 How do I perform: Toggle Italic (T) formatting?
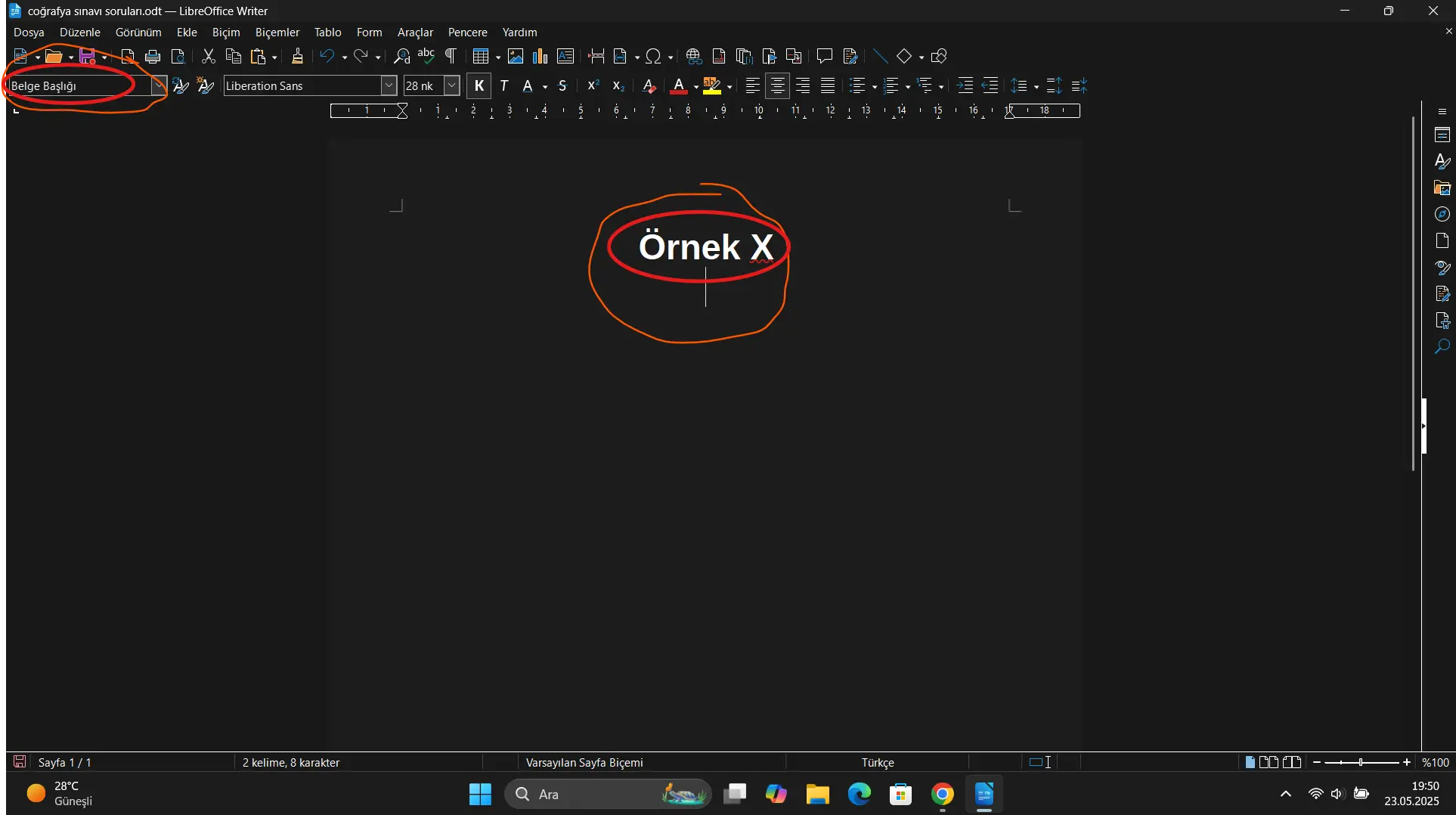click(504, 86)
